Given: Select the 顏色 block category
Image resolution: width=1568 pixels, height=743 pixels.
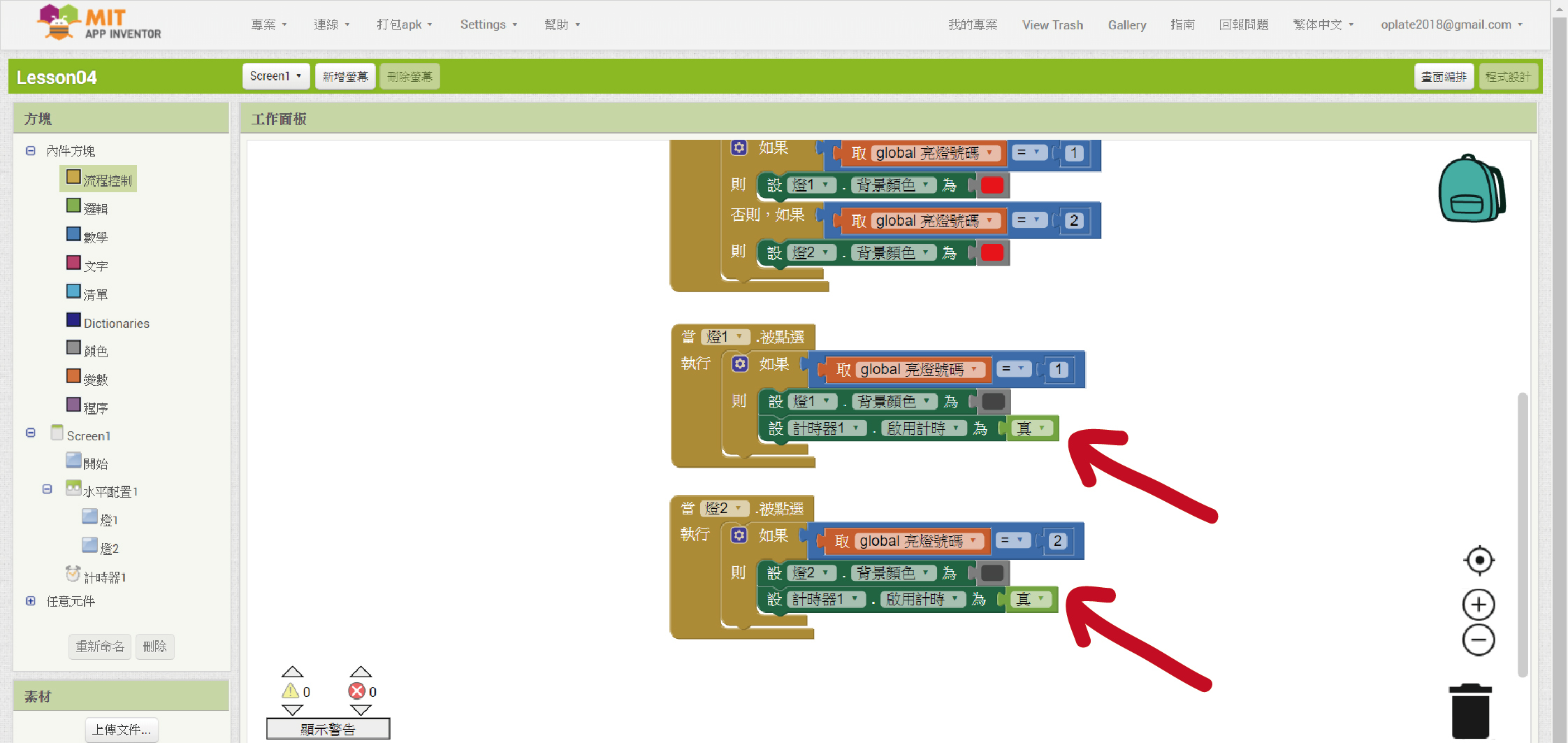Looking at the screenshot, I should point(88,350).
